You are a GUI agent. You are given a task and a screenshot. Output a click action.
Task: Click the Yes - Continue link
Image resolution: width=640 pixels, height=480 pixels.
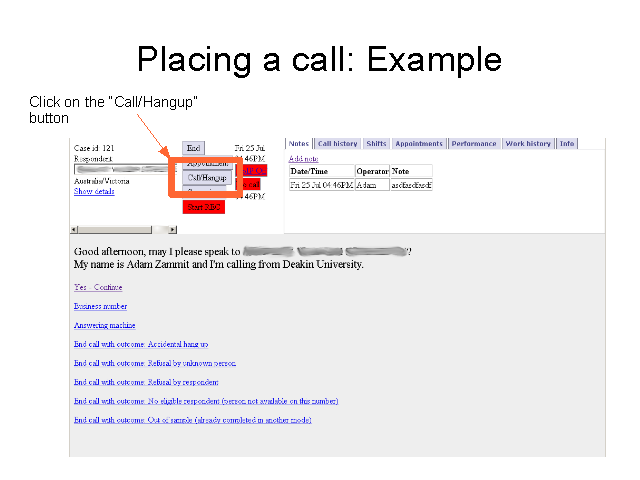tap(98, 287)
